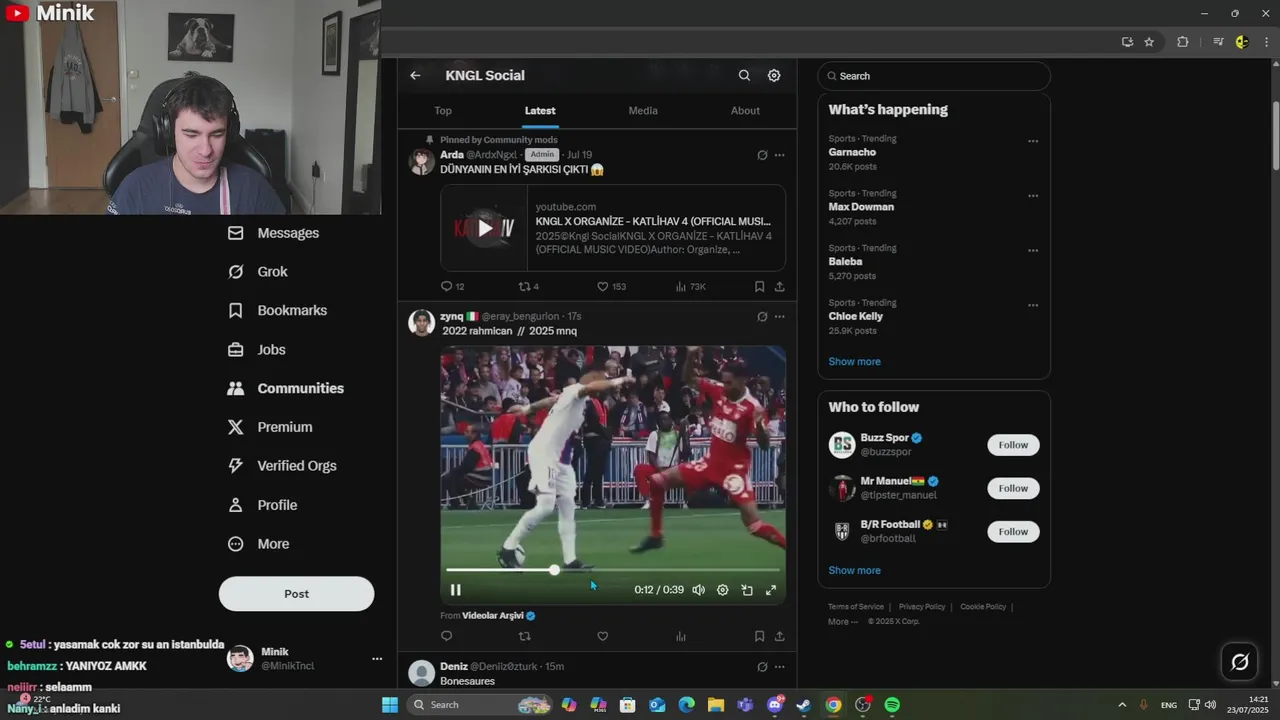
Task: Open video playback settings gear
Action: point(723,590)
